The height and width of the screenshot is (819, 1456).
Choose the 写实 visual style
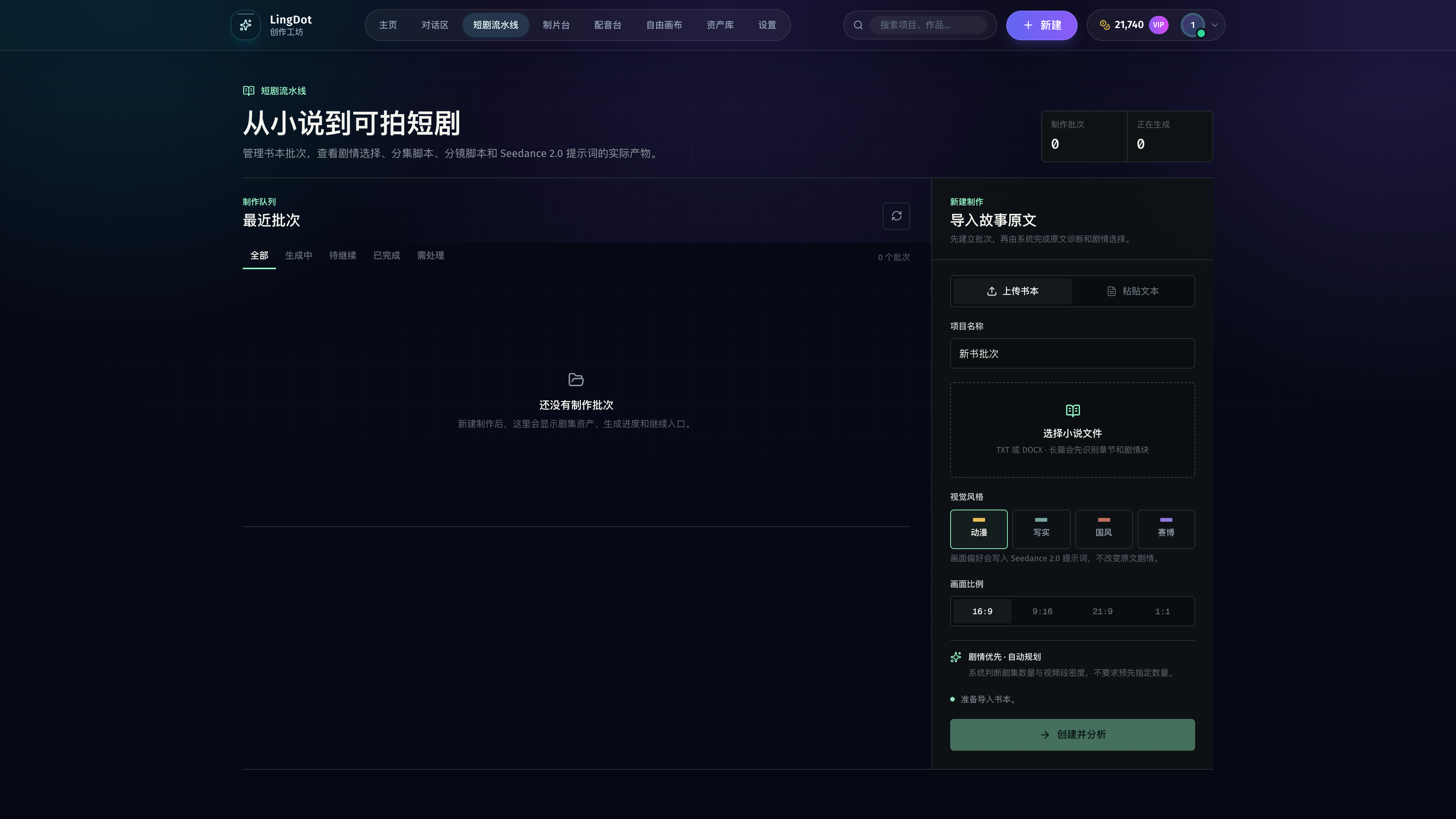[x=1041, y=529]
